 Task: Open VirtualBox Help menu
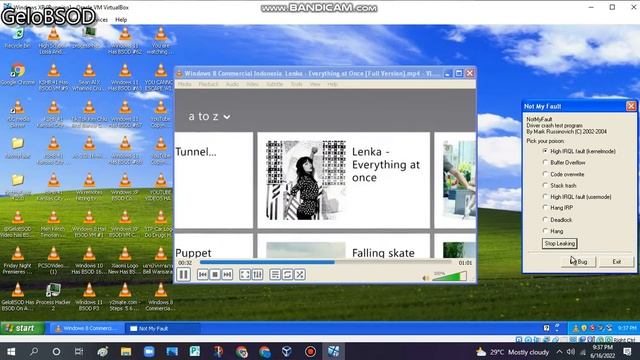(x=121, y=20)
